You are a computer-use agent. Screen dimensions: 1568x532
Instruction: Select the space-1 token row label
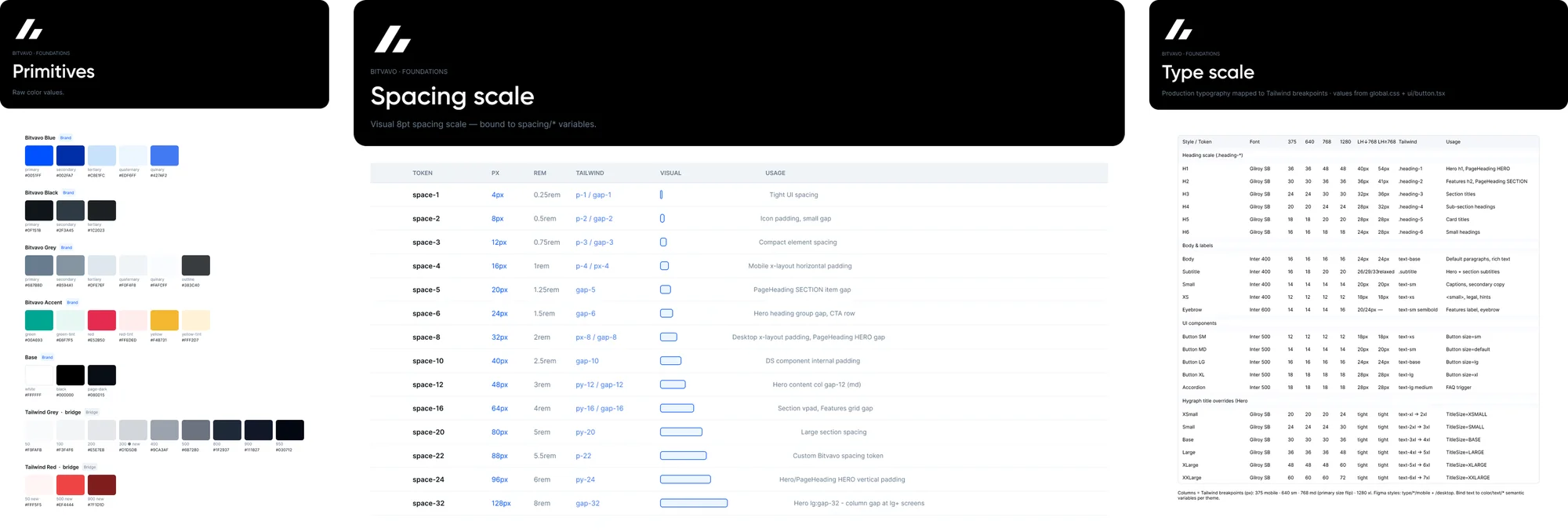click(426, 195)
